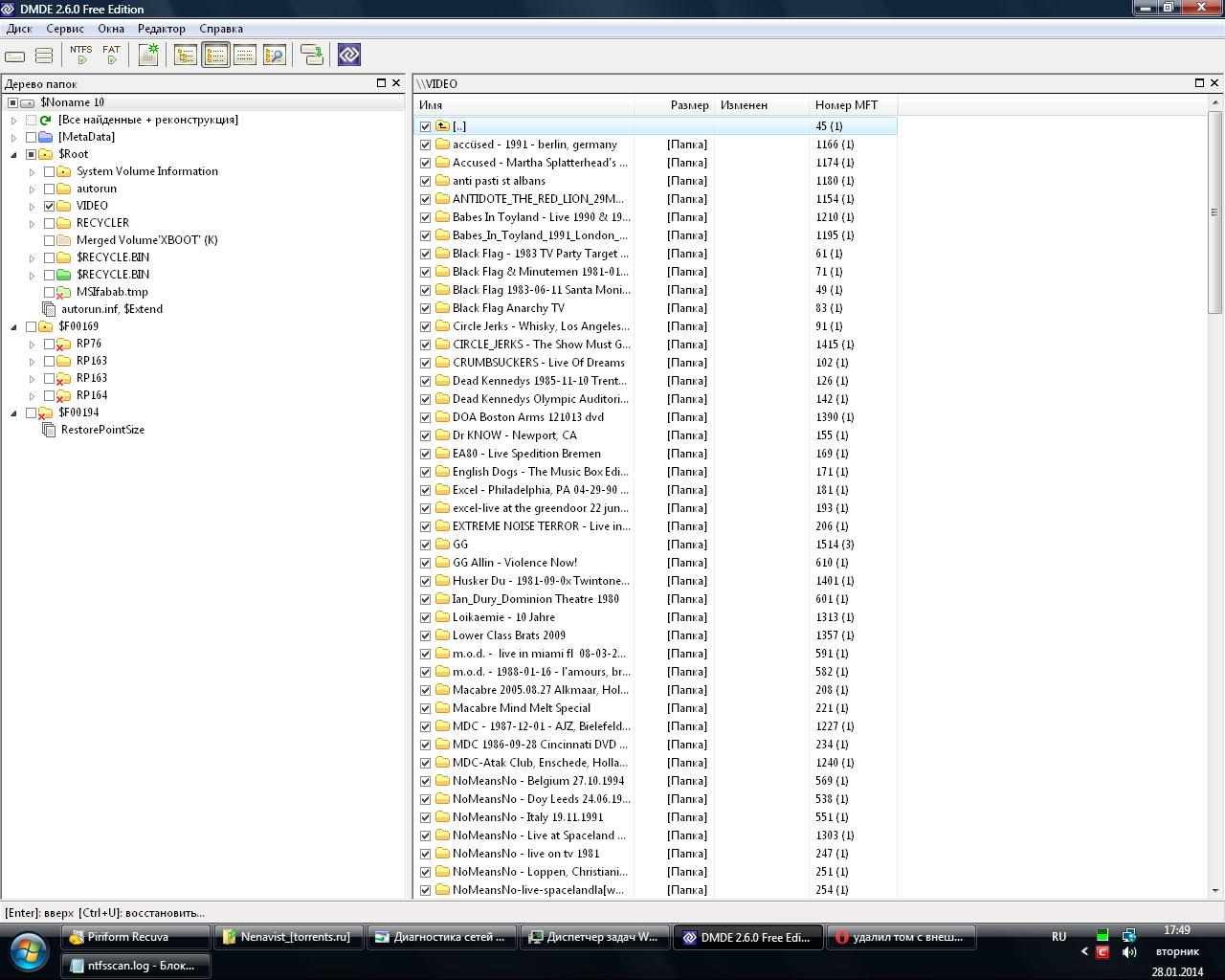
Task: Click the network connection tray icon
Action: pyautogui.click(x=1128, y=936)
